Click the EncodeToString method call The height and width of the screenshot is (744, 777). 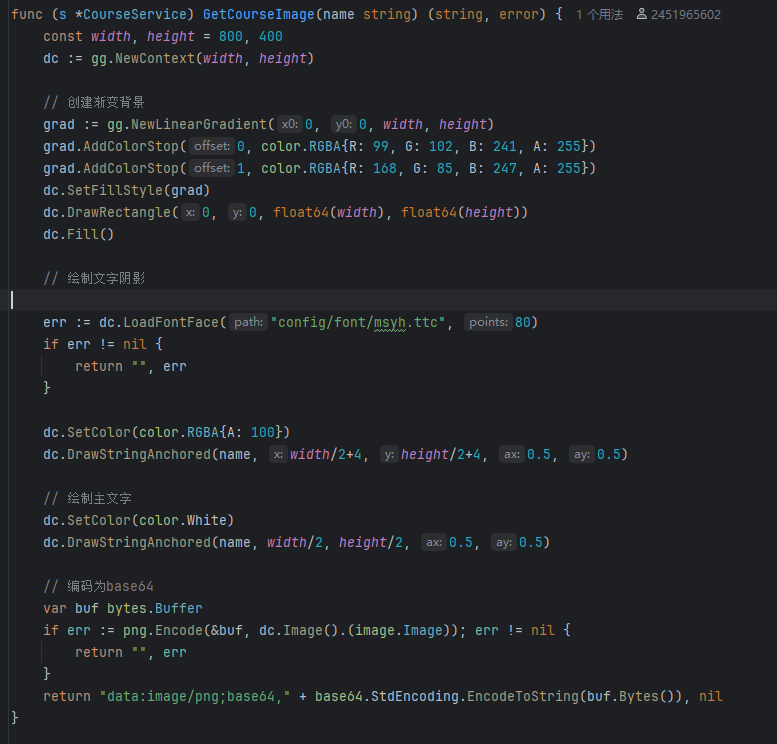pyautogui.click(x=523, y=696)
